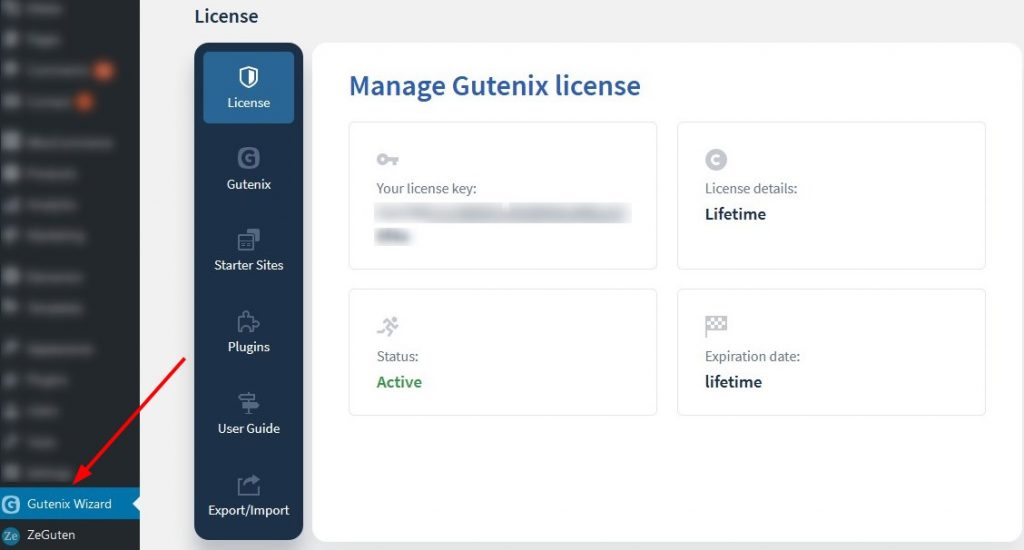Screen dimensions: 1024x550
Task: Click the Export/Import share icon
Action: click(248, 485)
